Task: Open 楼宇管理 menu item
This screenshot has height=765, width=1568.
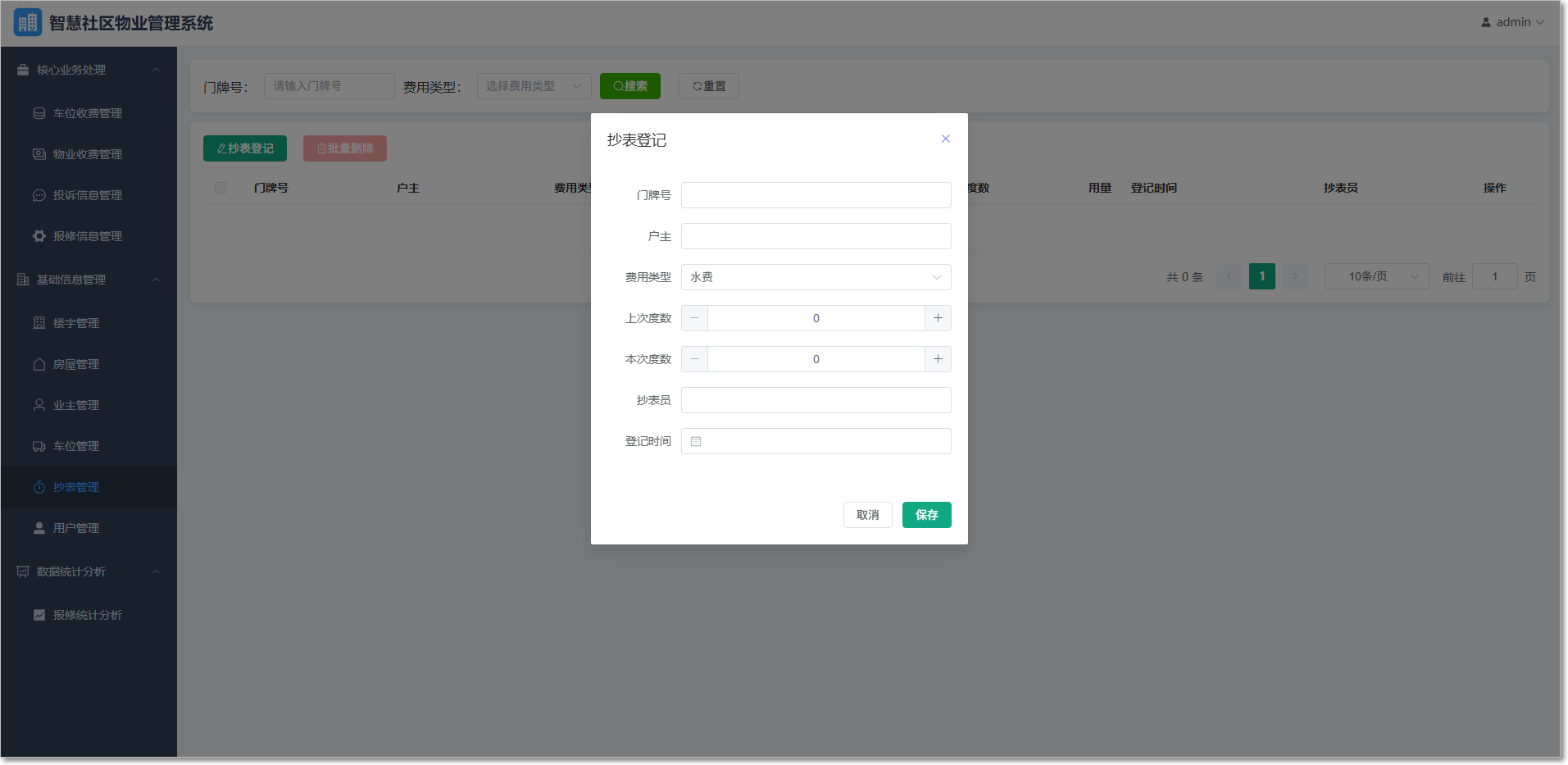Action: pos(89,323)
